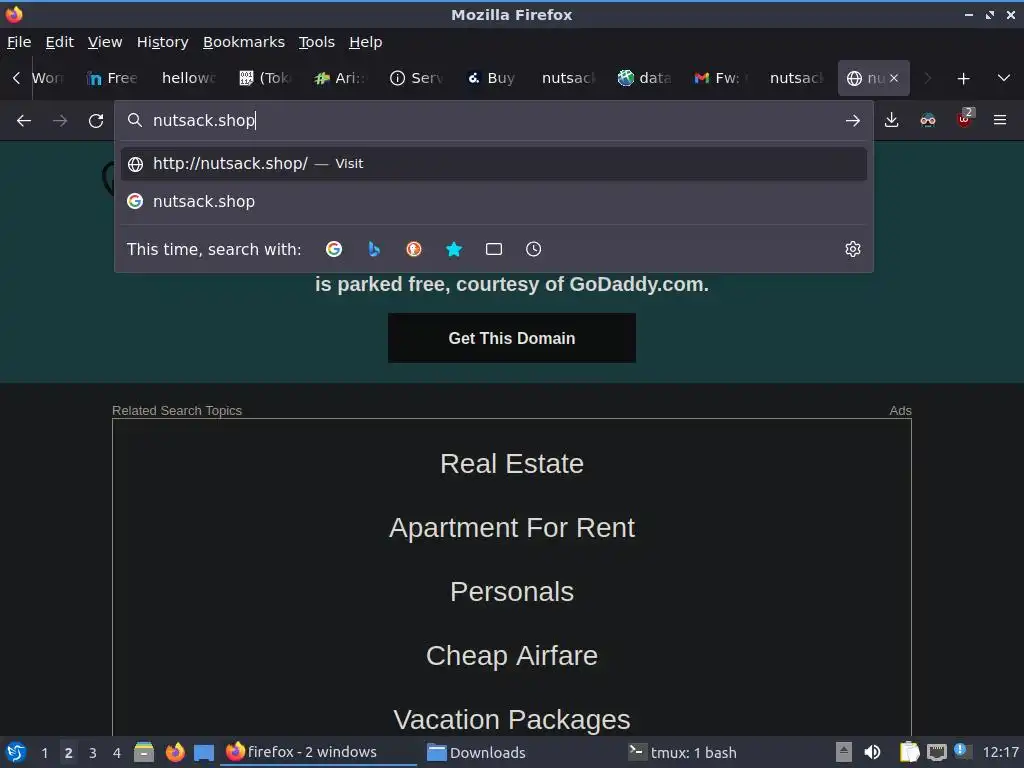1024x768 pixels.
Task: Go back one page with the back arrow
Action: click(x=24, y=121)
